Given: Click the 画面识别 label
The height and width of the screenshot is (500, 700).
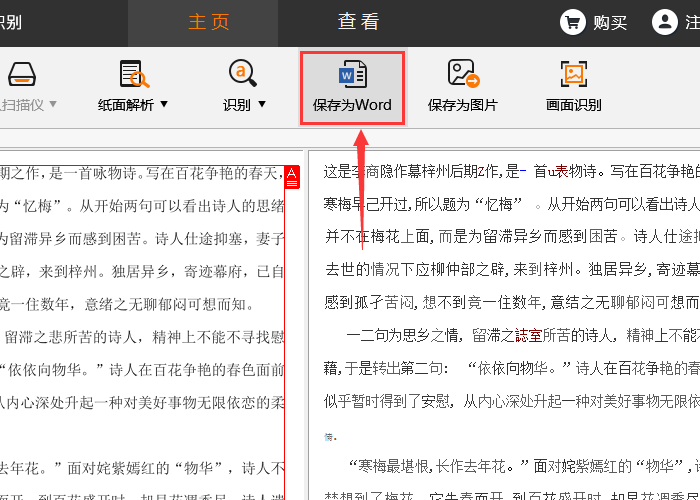Looking at the screenshot, I should (574, 105).
